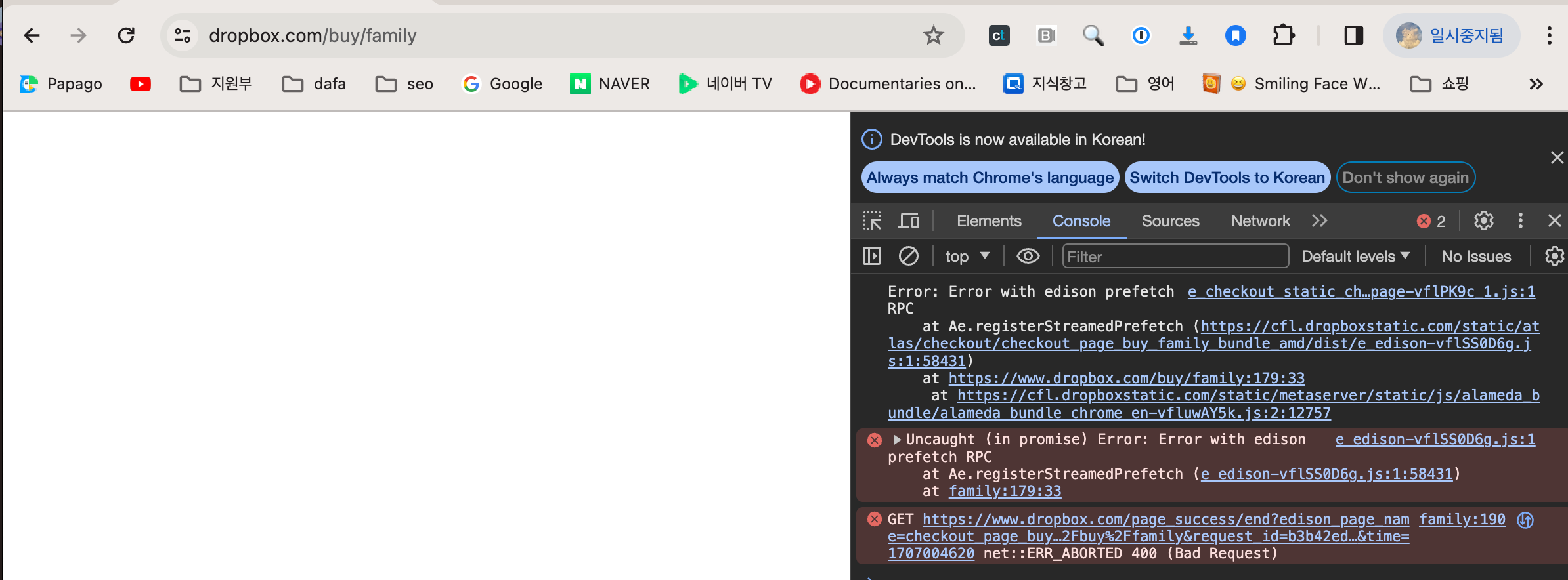1568x580 pixels.
Task: Go forward with the forward arrow
Action: [x=78, y=35]
